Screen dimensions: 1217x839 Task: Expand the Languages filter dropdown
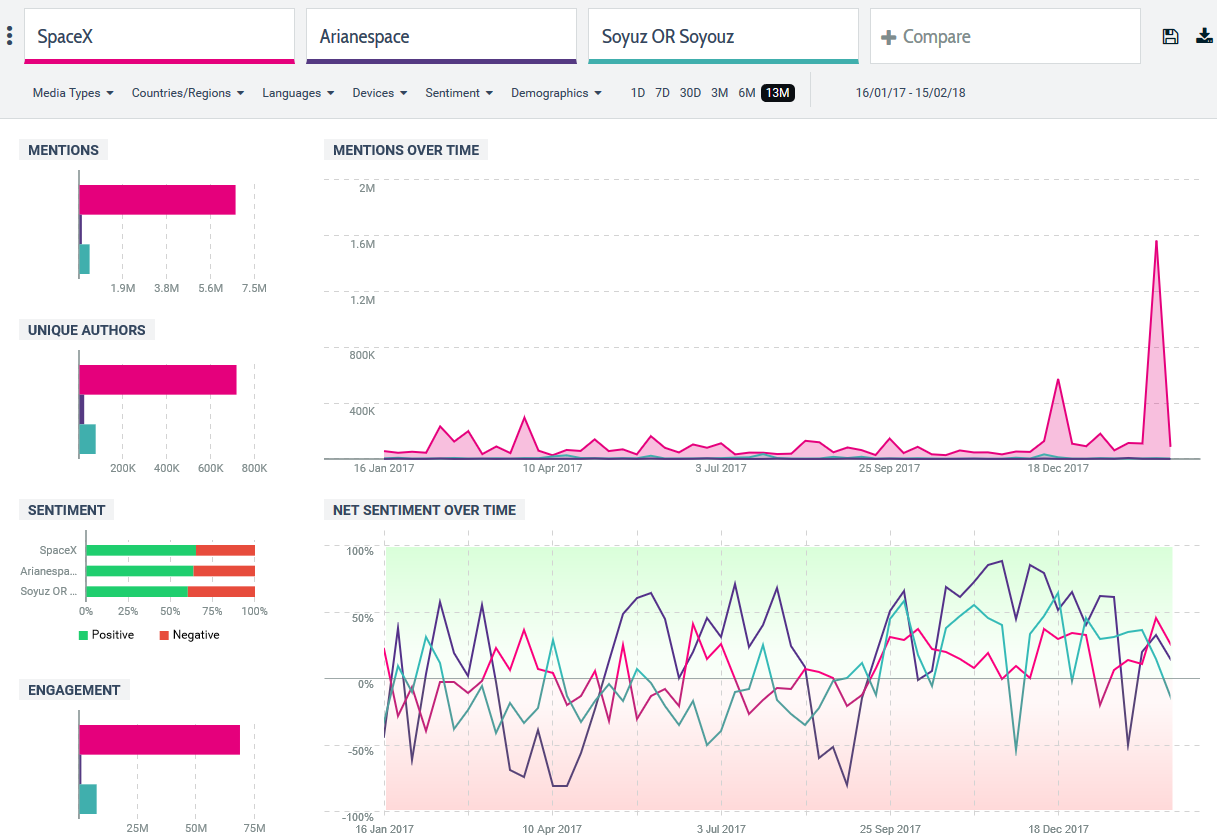[x=298, y=93]
